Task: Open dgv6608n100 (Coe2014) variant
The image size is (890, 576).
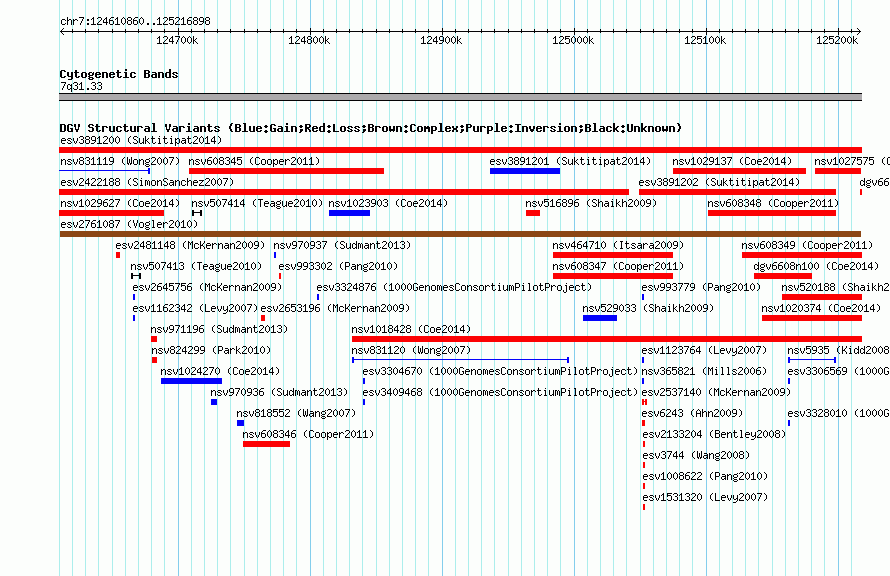Action: [816, 266]
